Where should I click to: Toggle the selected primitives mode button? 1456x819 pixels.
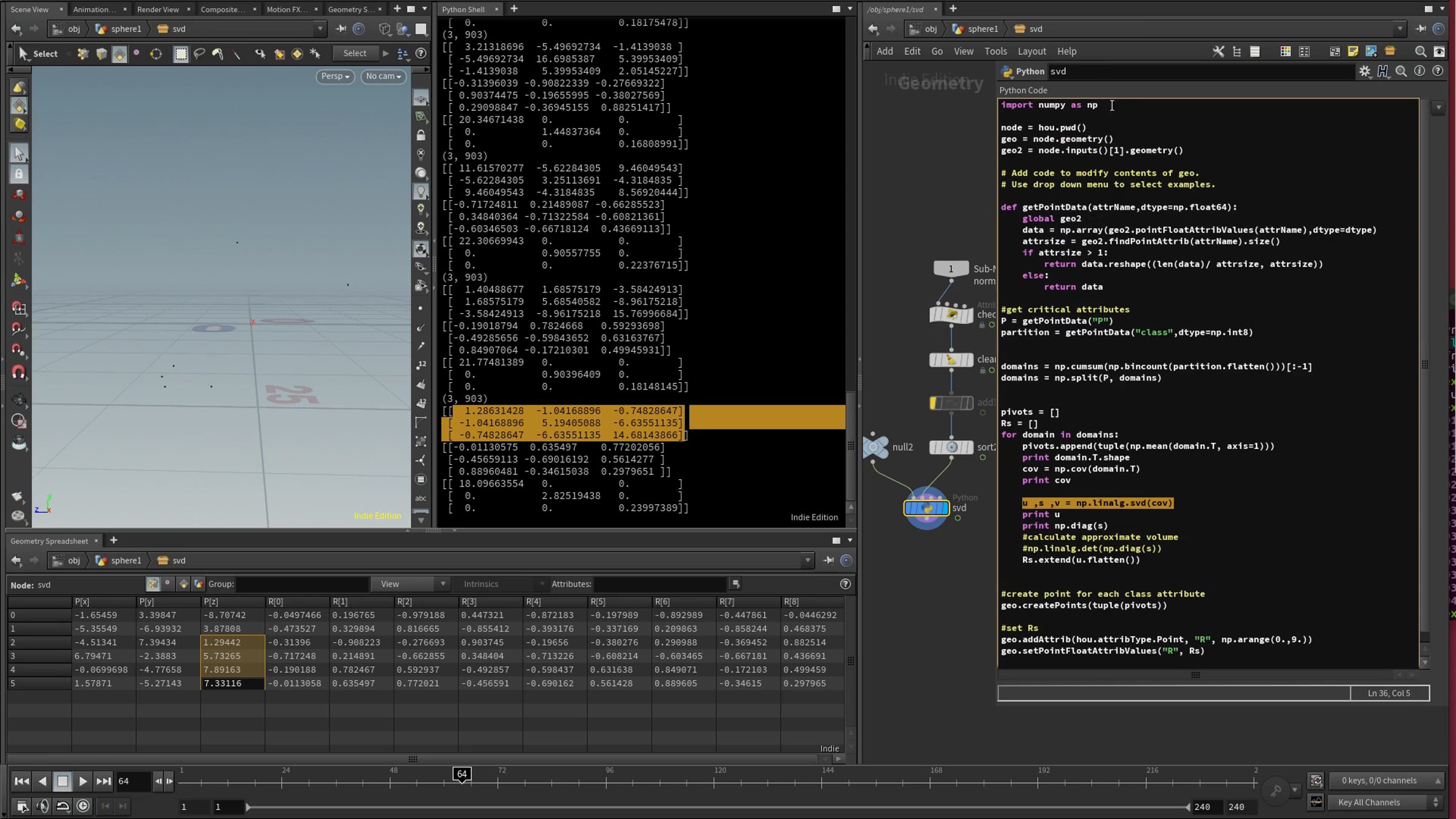120,53
